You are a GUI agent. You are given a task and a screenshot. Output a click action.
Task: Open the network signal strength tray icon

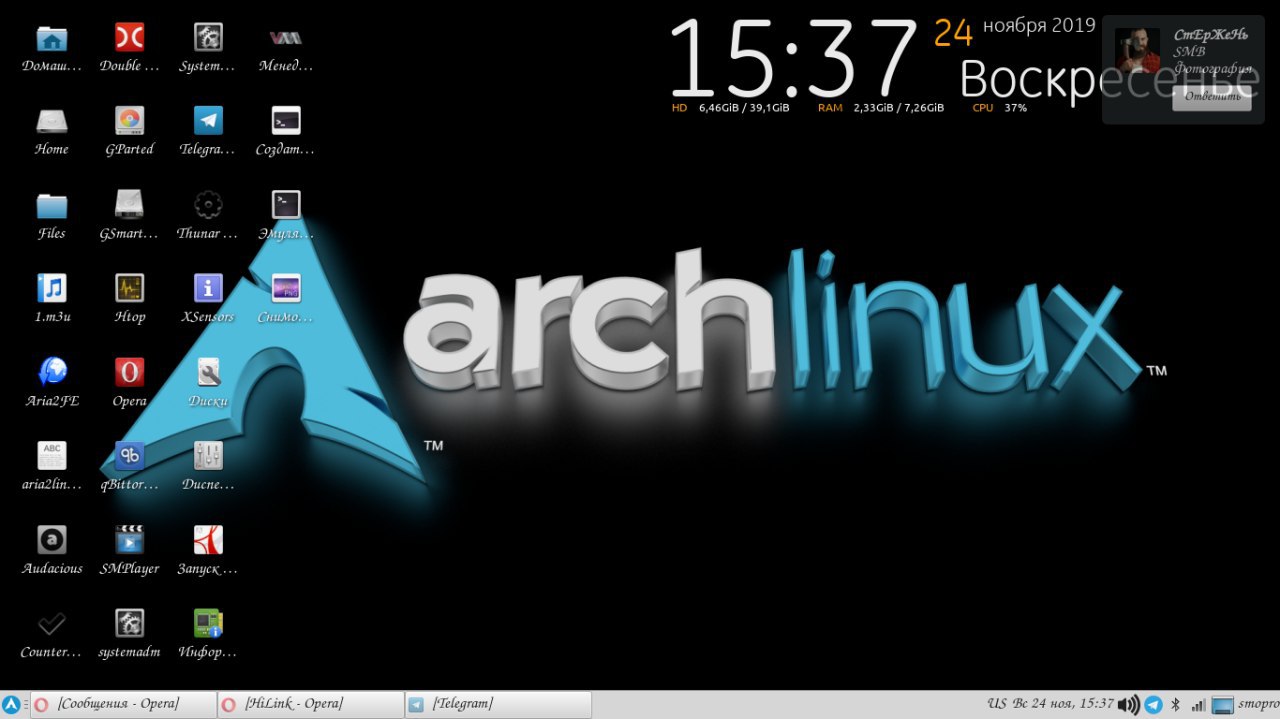pos(1198,705)
